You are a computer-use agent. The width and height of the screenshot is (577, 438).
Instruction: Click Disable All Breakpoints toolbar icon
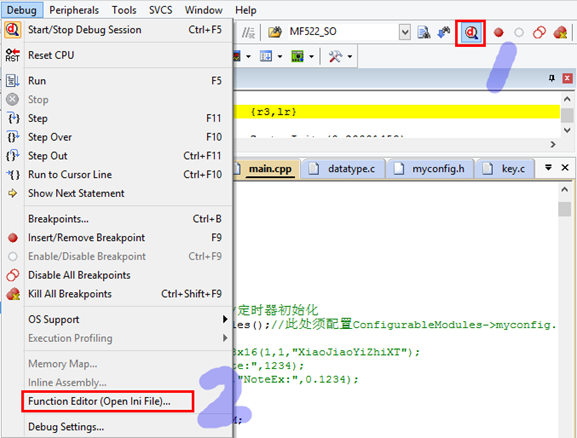tap(539, 33)
